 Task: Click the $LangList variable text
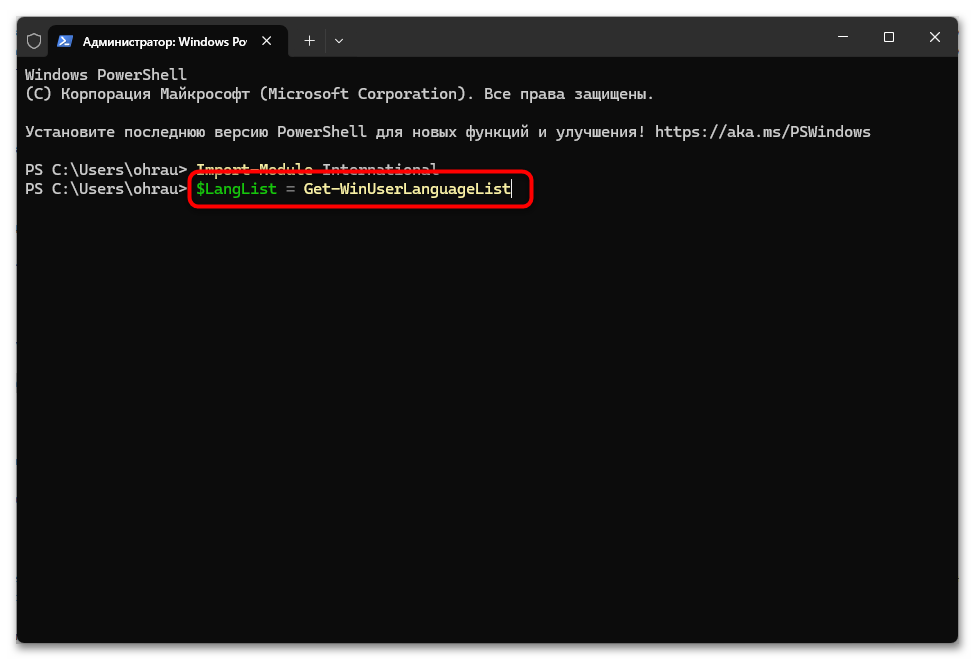pyautogui.click(x=236, y=189)
